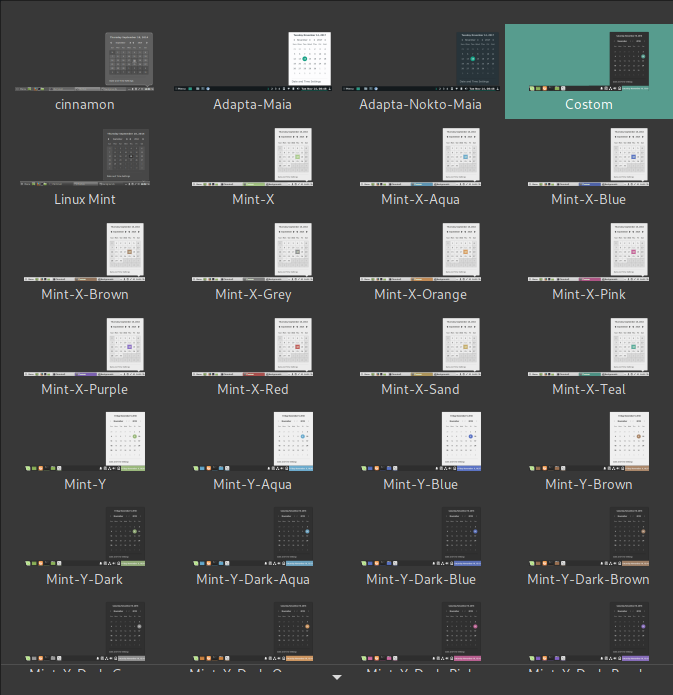Viewport: 673px width, 695px height.
Task: Apply the Mint-Y-Aqua theme
Action: point(252,451)
